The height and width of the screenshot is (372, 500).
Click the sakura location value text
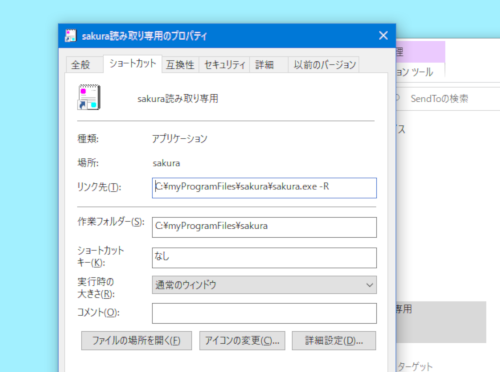(x=166, y=163)
